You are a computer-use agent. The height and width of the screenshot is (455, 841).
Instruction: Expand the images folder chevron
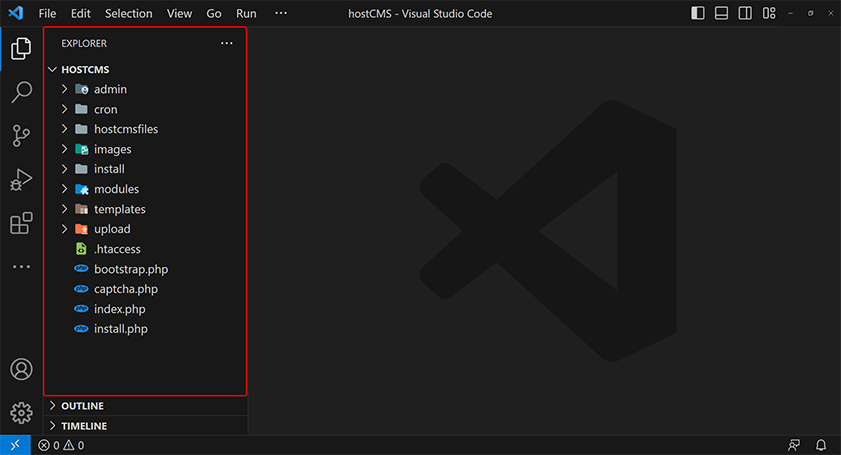coord(64,149)
